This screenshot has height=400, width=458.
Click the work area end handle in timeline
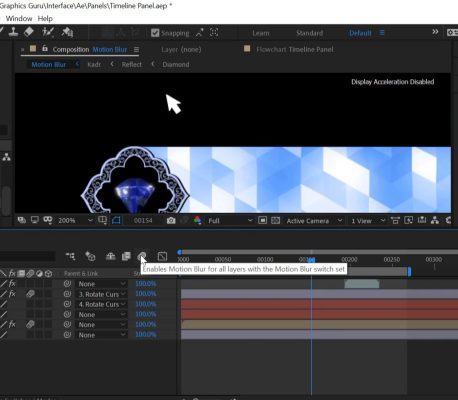pos(409,272)
